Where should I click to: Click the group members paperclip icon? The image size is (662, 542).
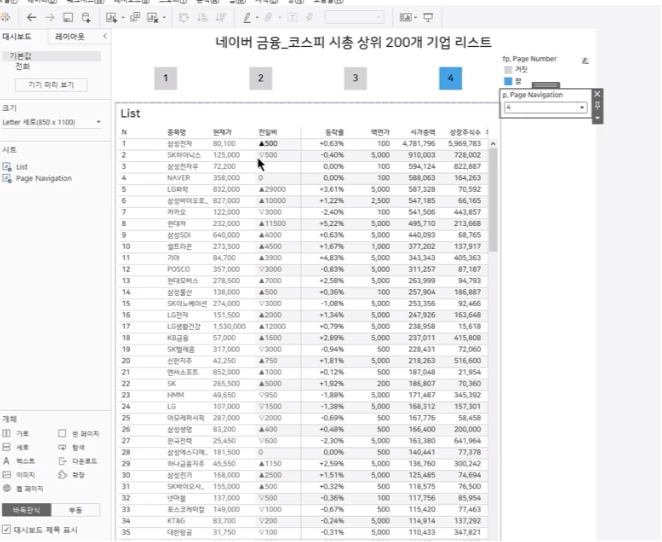coord(269,17)
